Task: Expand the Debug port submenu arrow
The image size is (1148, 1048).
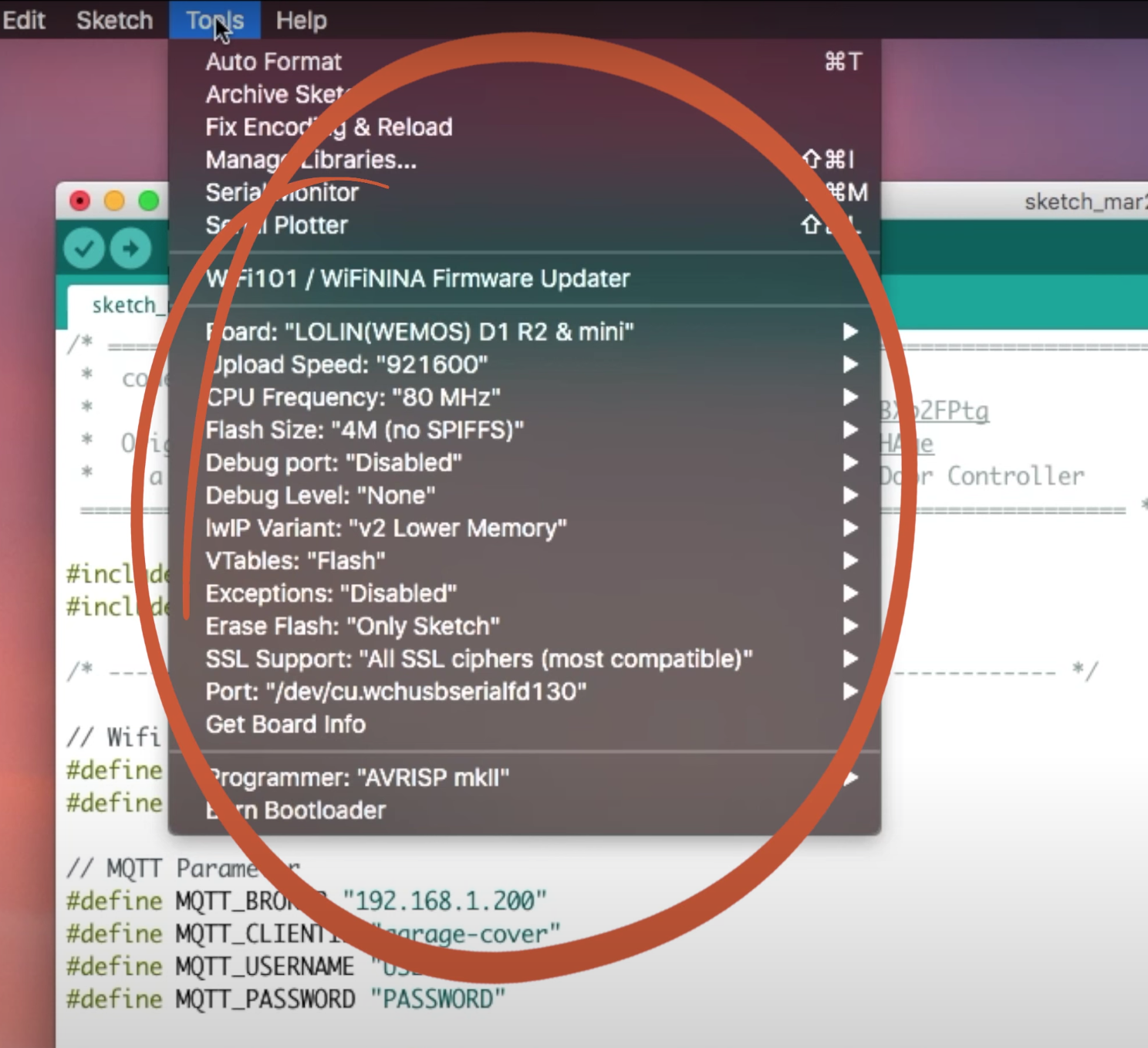Action: point(850,462)
